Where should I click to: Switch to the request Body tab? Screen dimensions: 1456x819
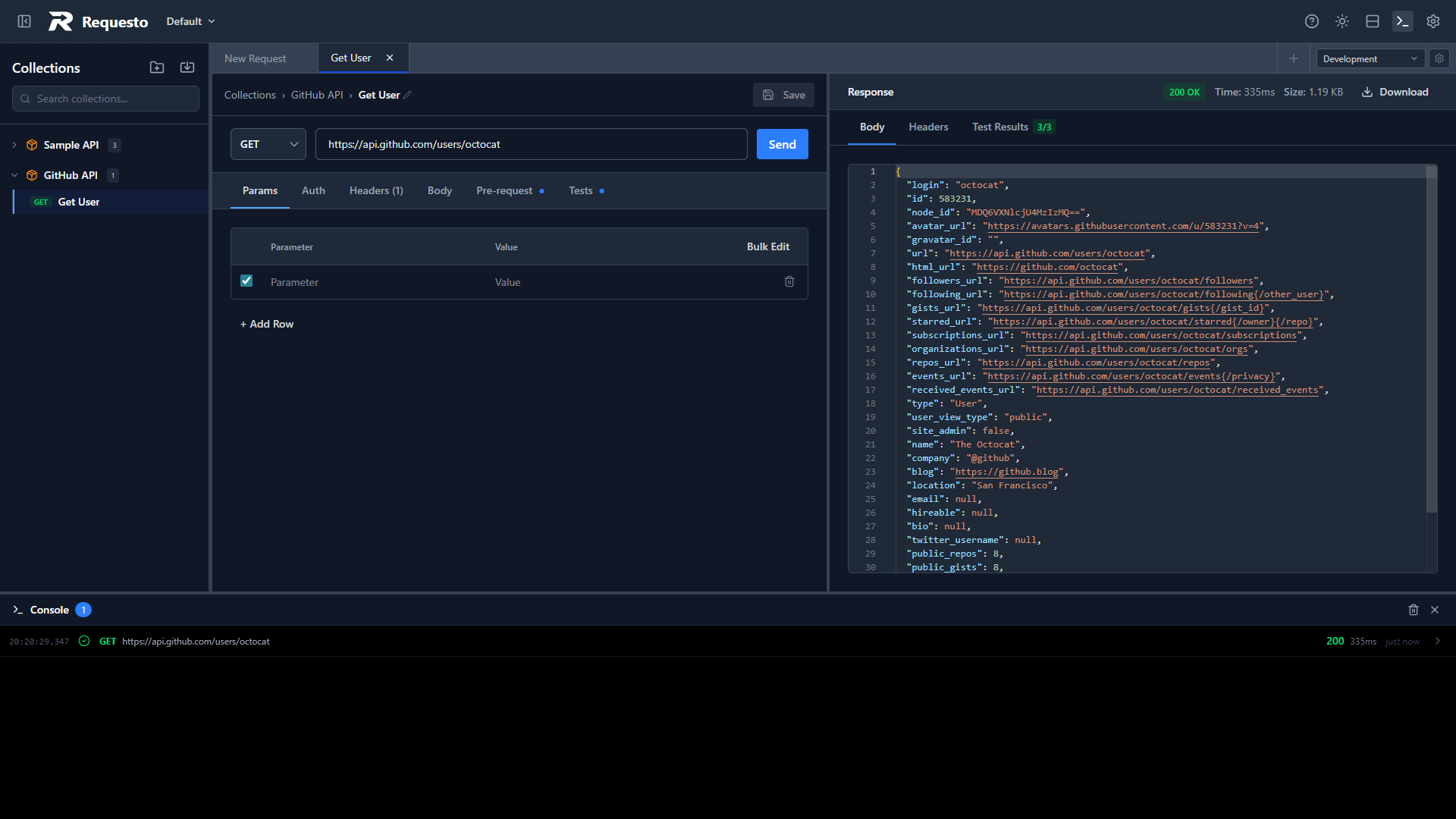440,190
